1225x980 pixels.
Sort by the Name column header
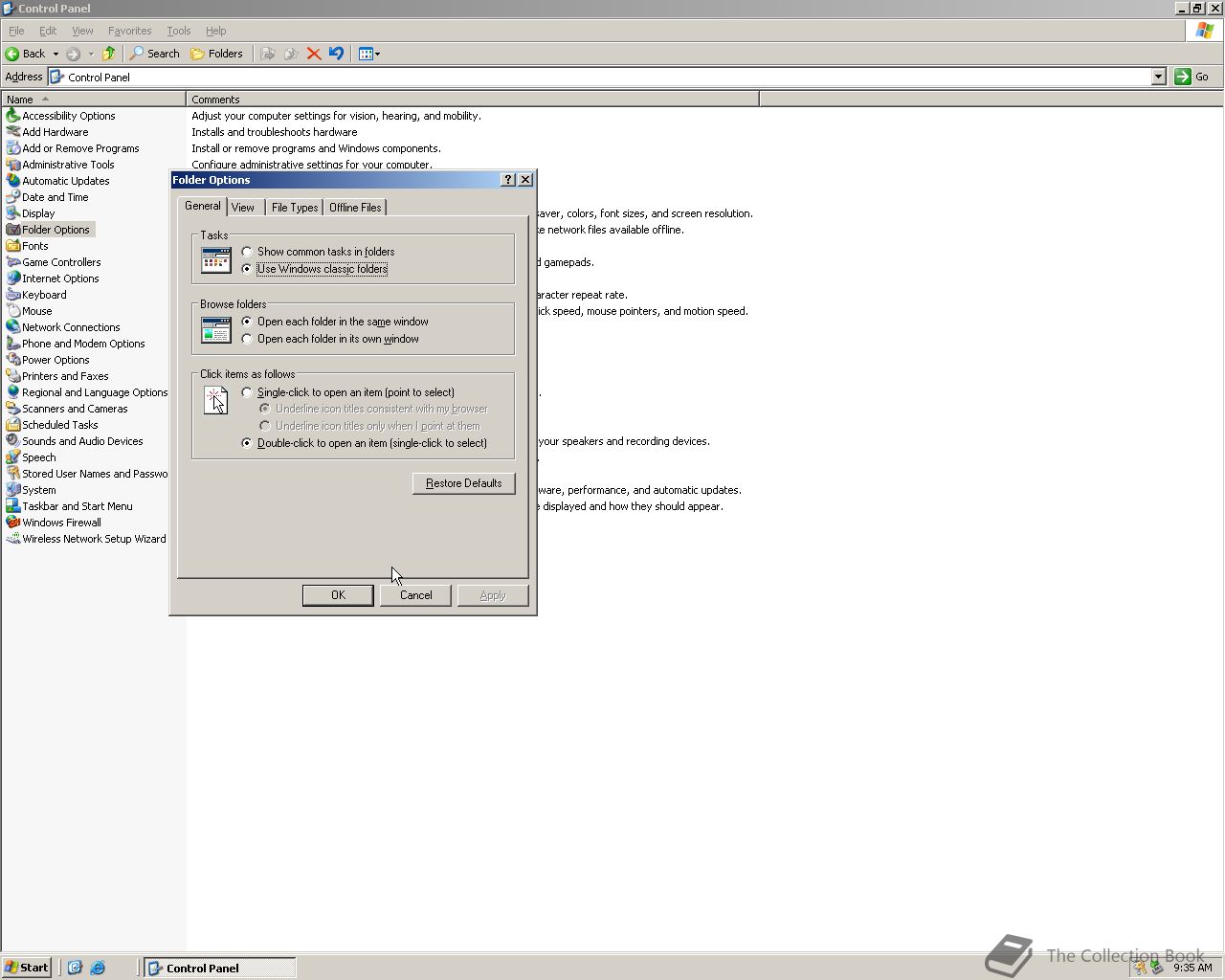(93, 100)
